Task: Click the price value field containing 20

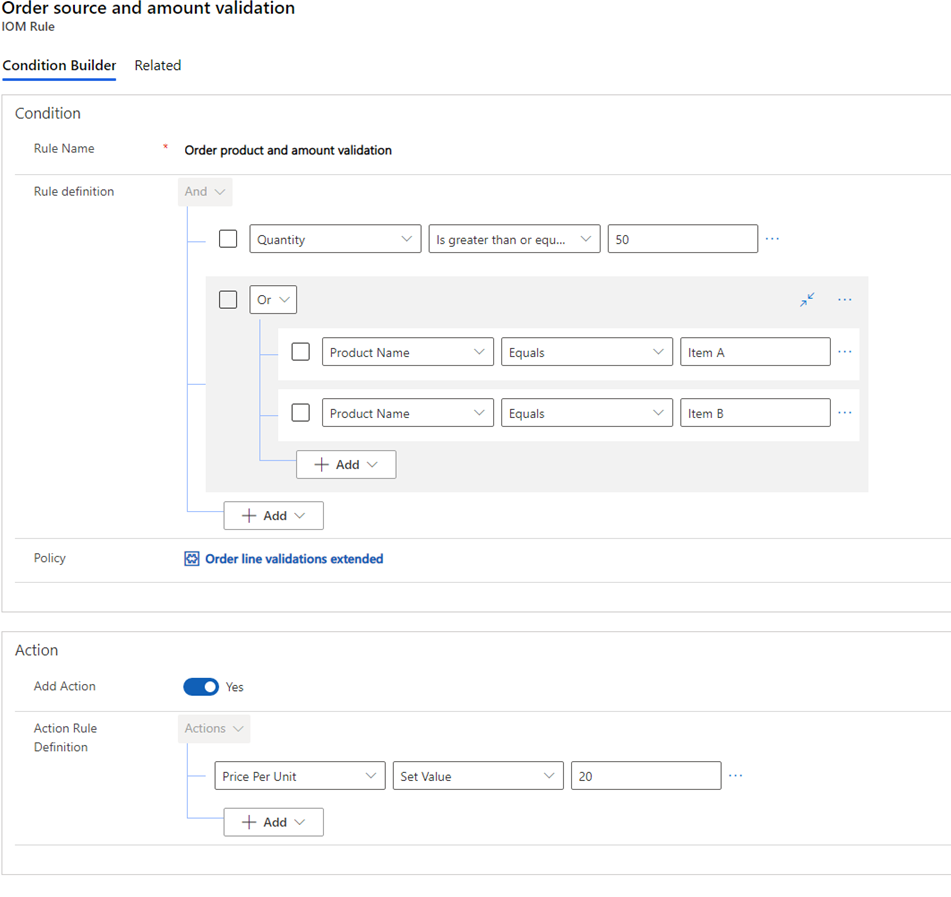Action: click(646, 776)
